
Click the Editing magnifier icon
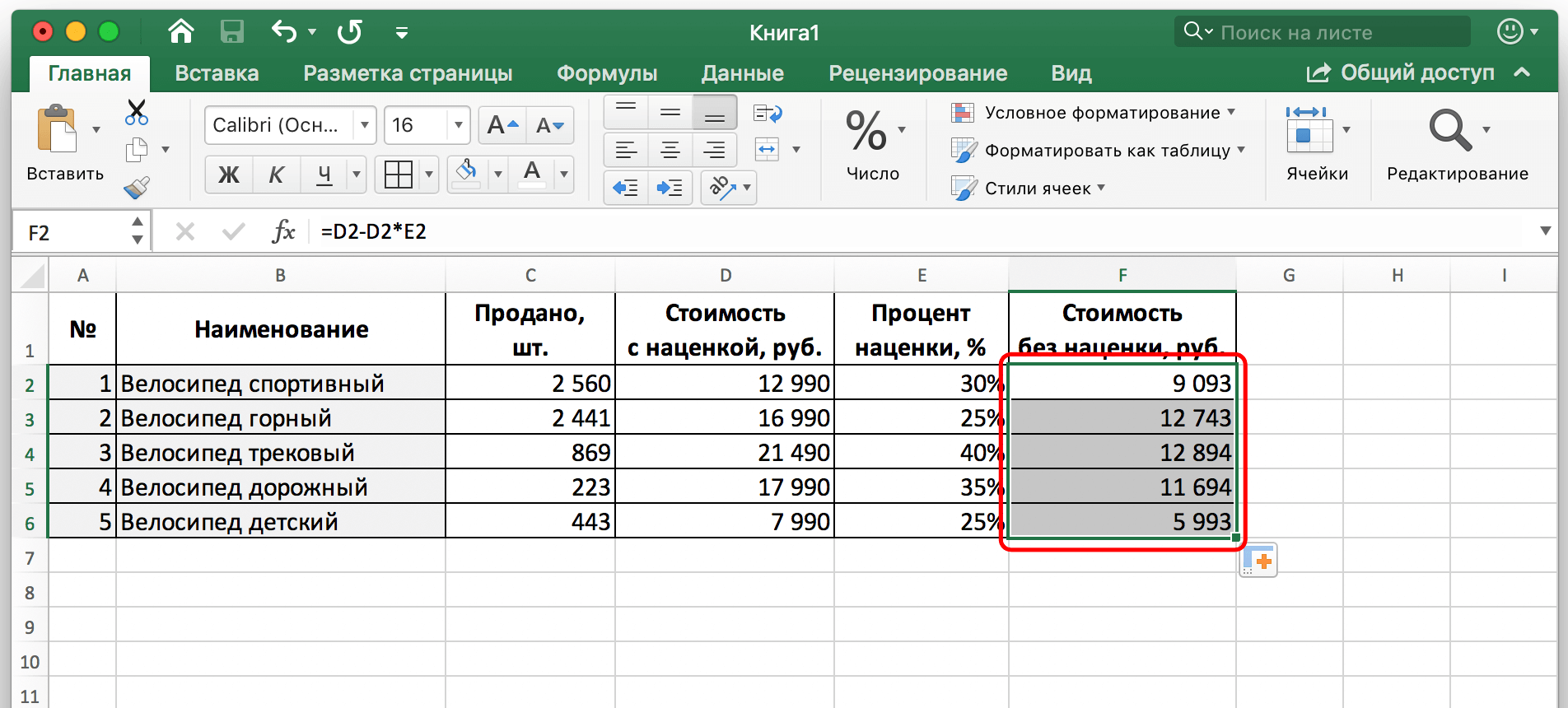(x=1450, y=130)
